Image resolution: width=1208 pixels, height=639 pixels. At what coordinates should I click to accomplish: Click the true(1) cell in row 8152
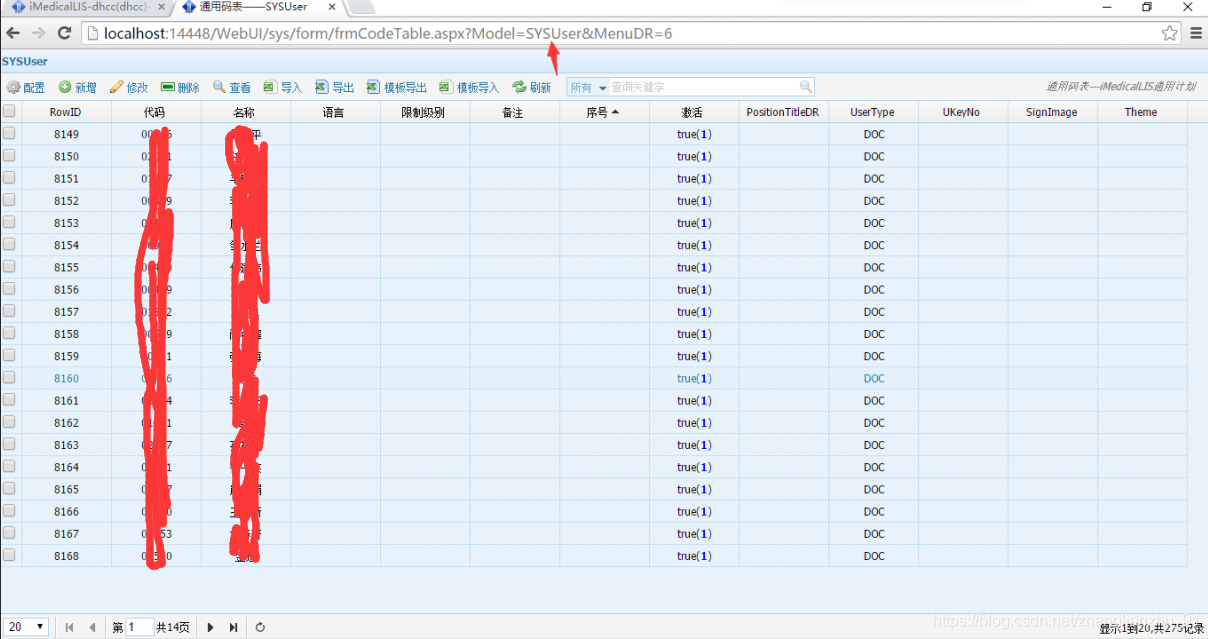[694, 200]
